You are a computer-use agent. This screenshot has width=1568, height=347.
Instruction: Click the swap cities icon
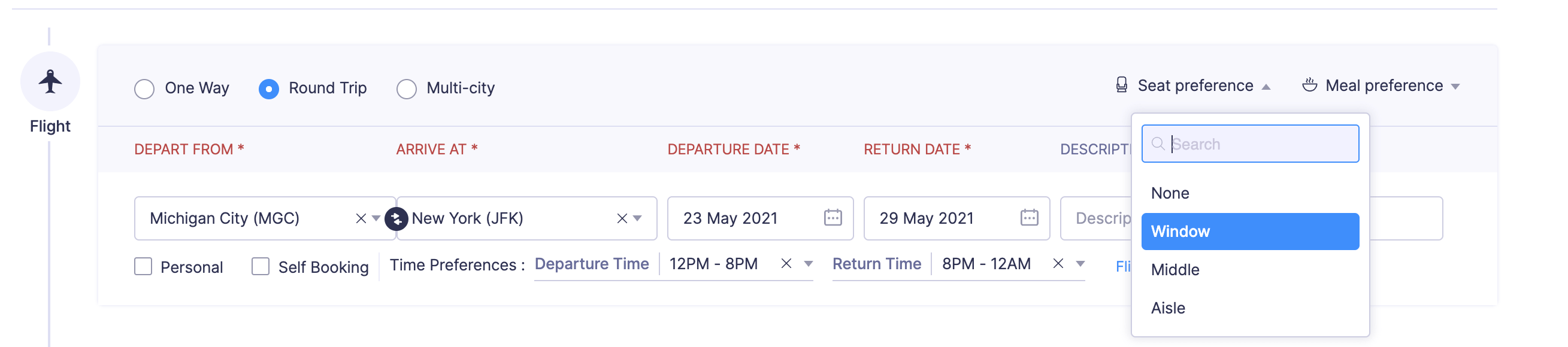point(396,218)
